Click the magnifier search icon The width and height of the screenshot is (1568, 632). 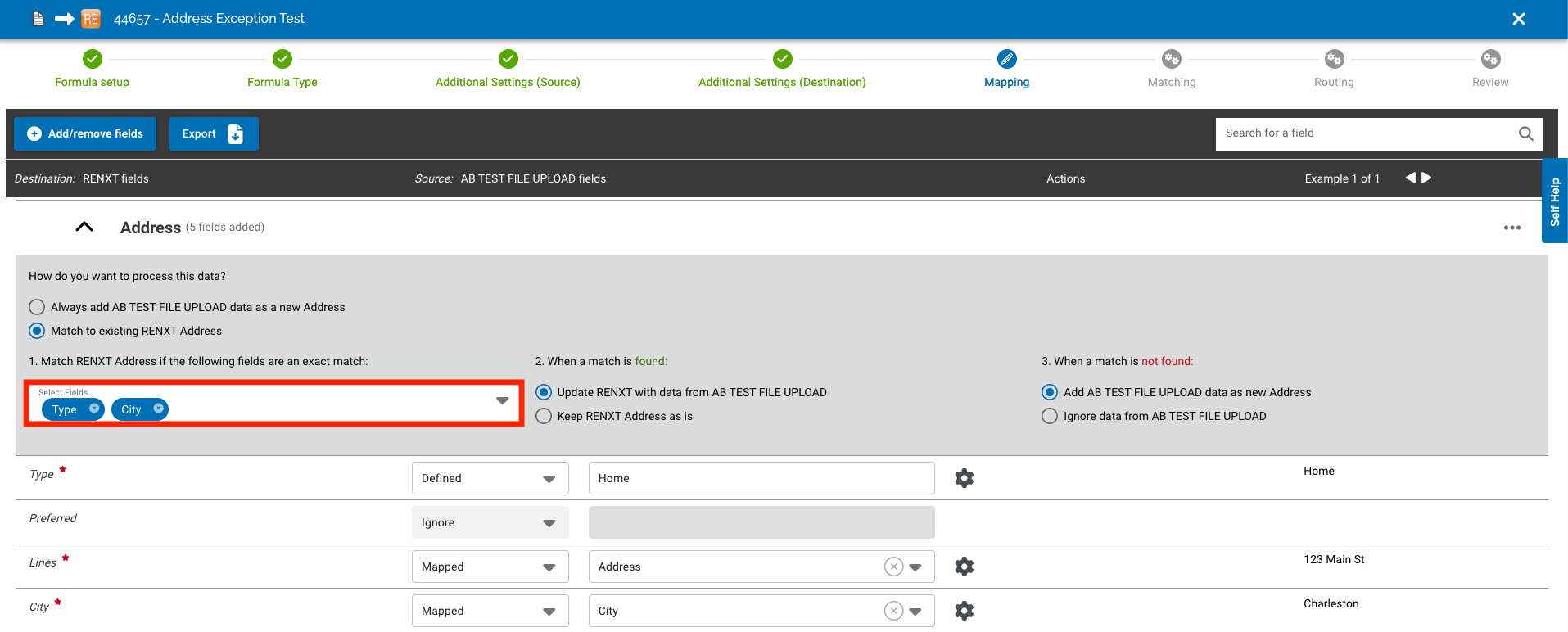point(1525,133)
